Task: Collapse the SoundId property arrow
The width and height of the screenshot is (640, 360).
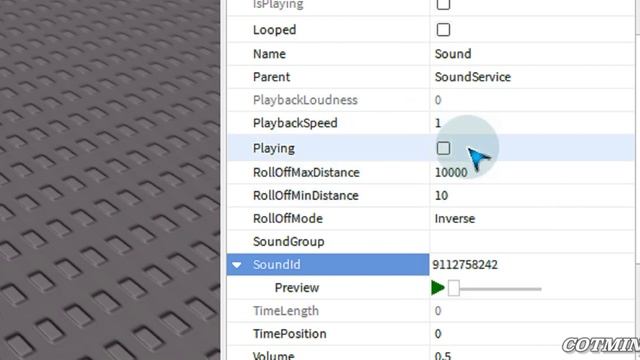Action: tap(237, 265)
